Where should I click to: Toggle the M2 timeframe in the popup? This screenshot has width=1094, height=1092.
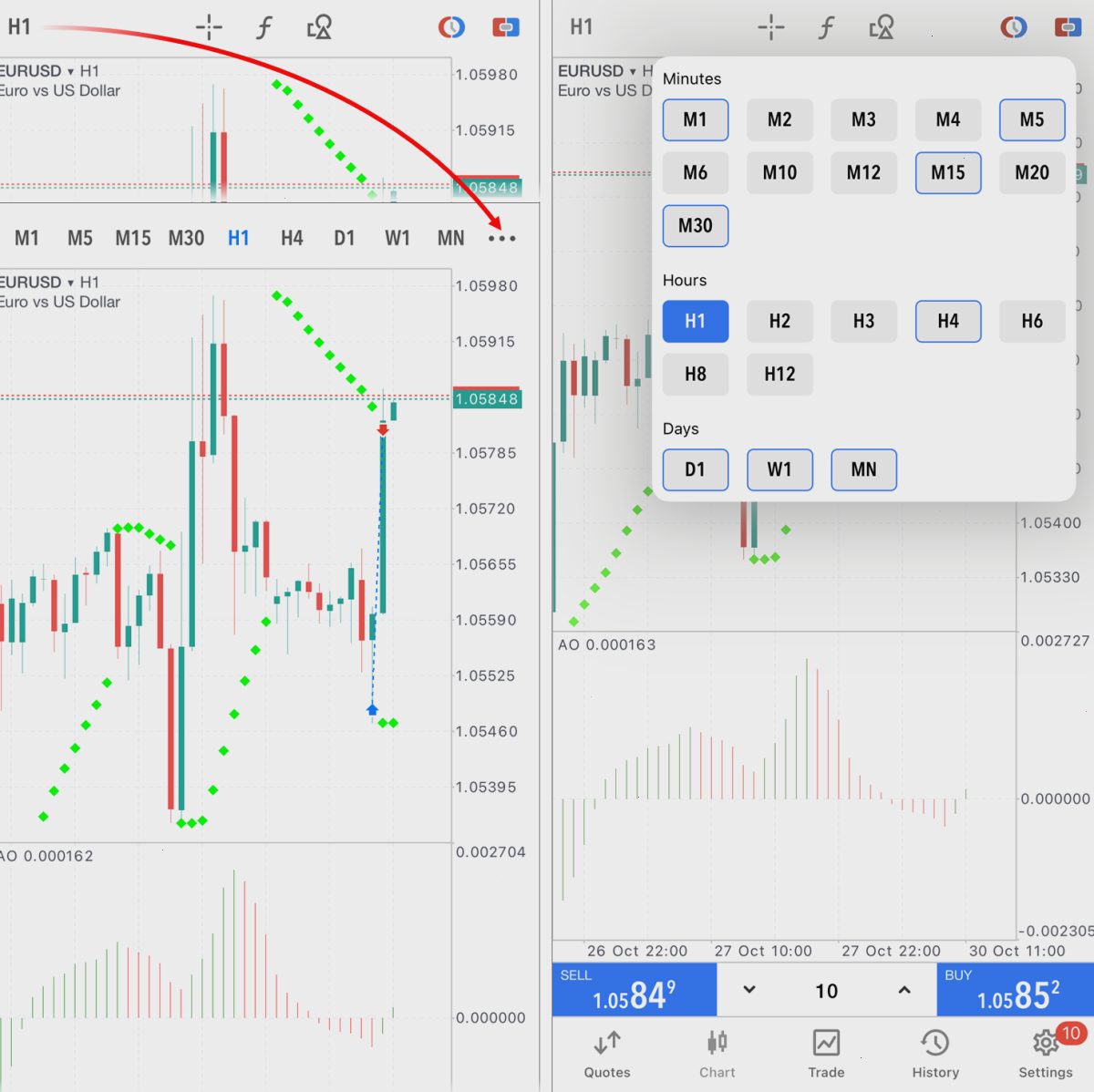pyautogui.click(x=779, y=119)
